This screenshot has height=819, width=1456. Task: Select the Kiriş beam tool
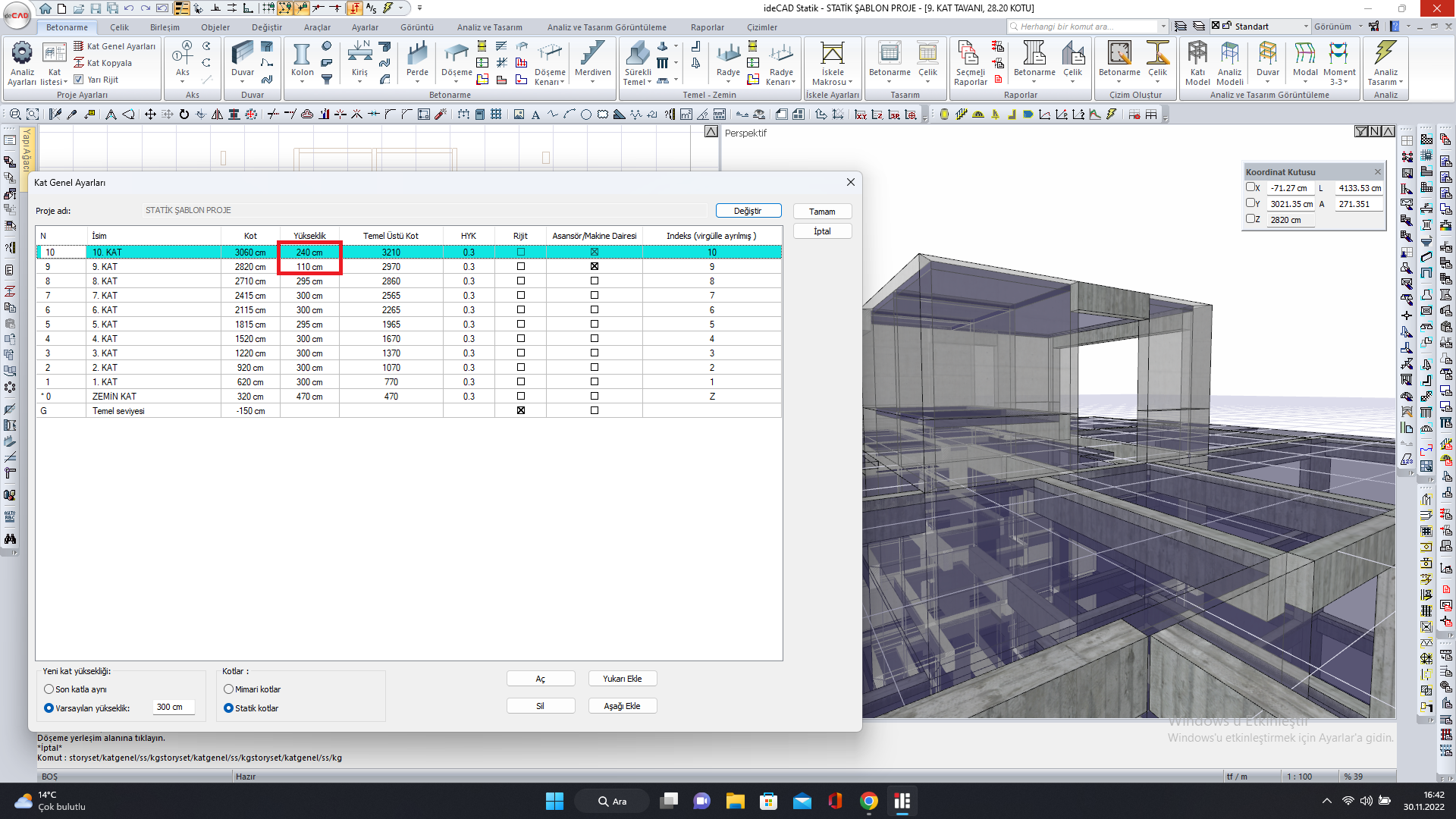(x=359, y=62)
